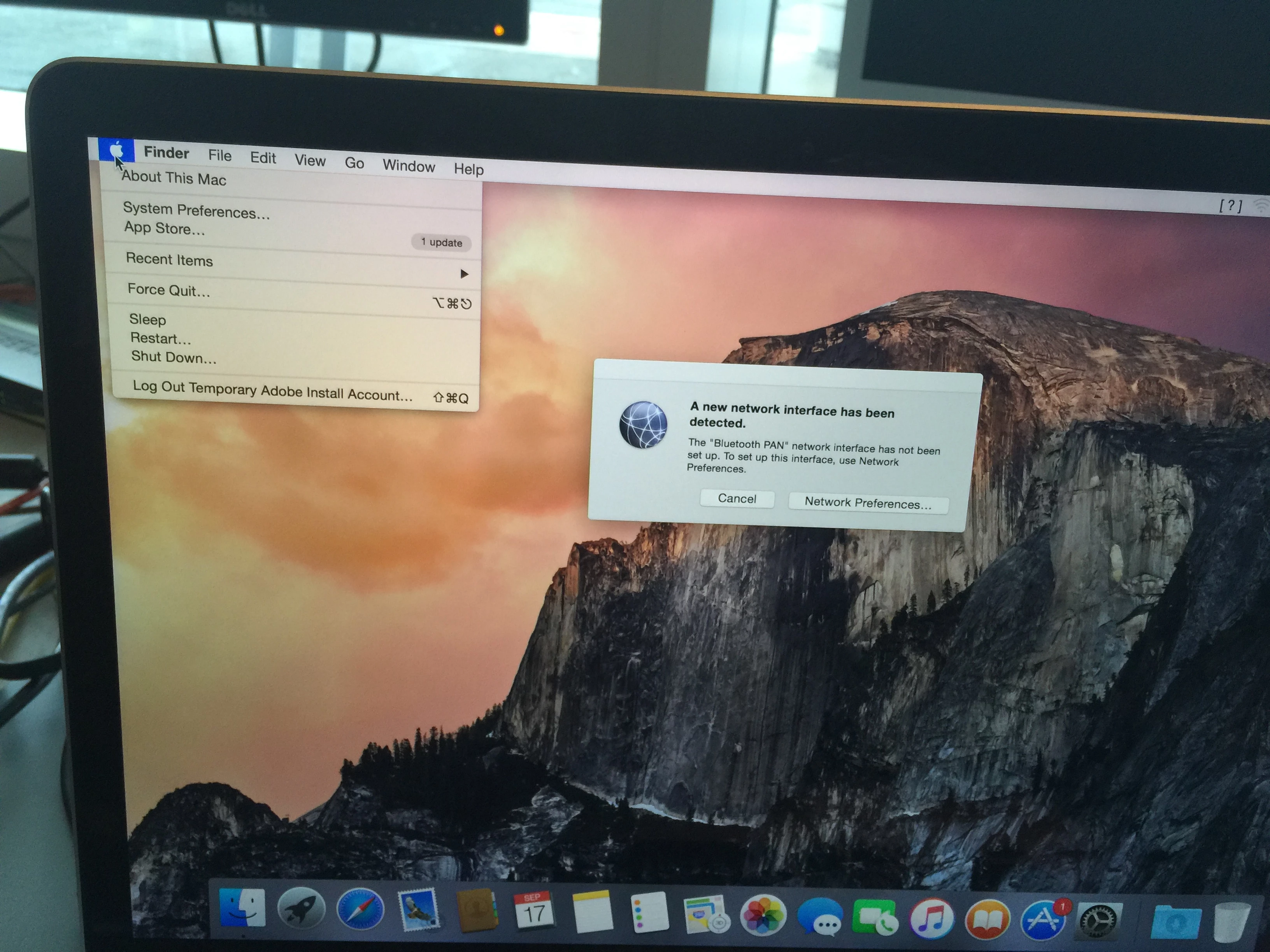
Task: Close the open Apple menu
Action: 117,150
